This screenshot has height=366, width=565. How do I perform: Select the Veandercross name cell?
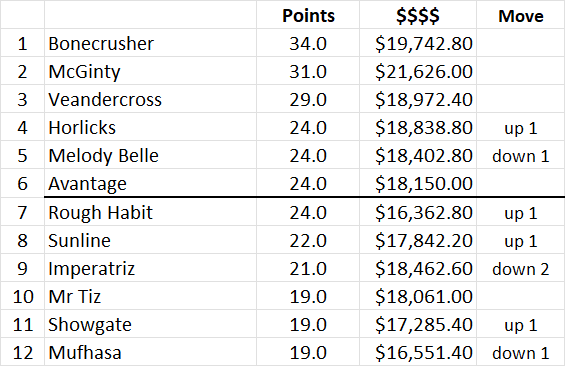[x=150, y=99]
